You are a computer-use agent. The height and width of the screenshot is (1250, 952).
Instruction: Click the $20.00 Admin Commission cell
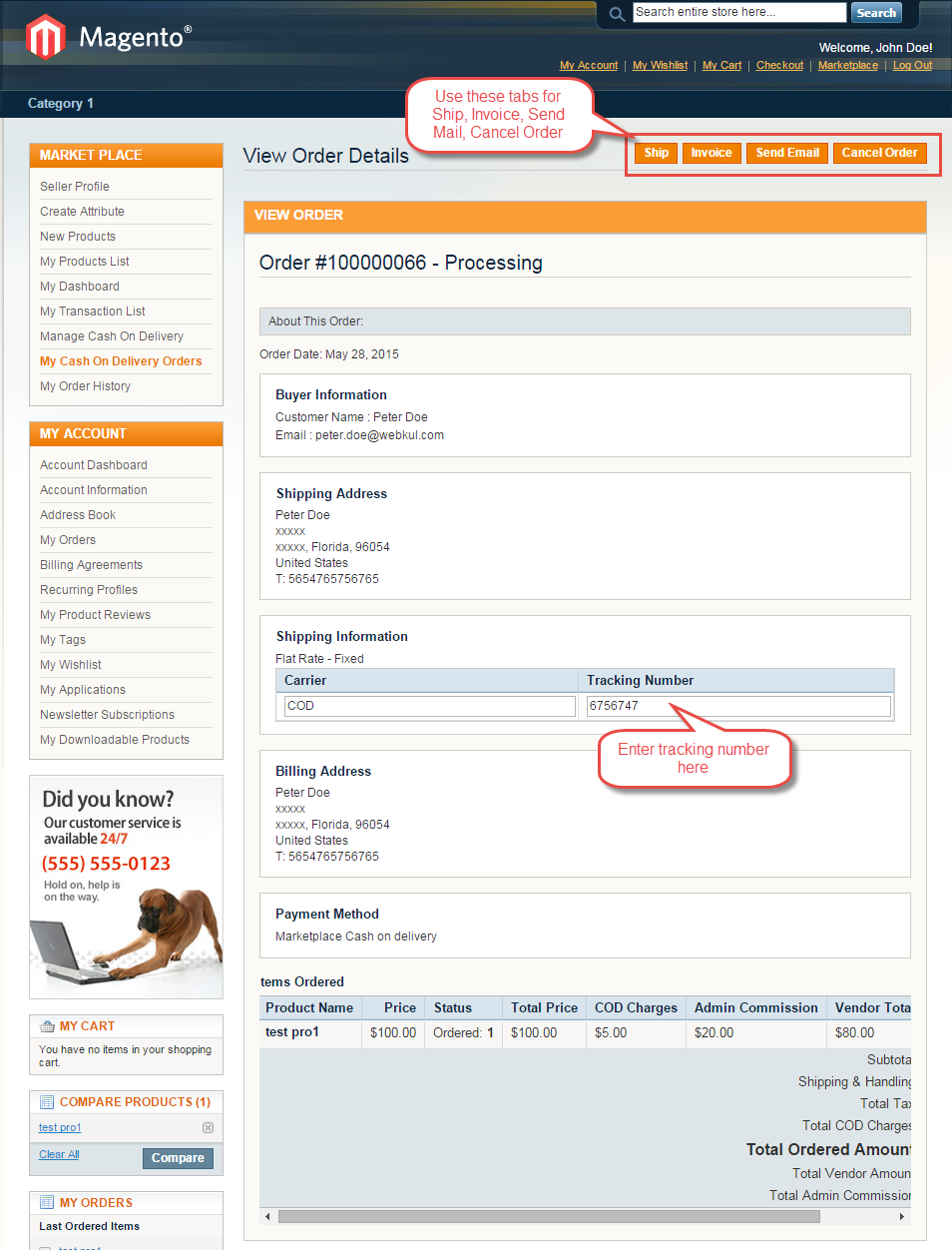pos(756,1032)
